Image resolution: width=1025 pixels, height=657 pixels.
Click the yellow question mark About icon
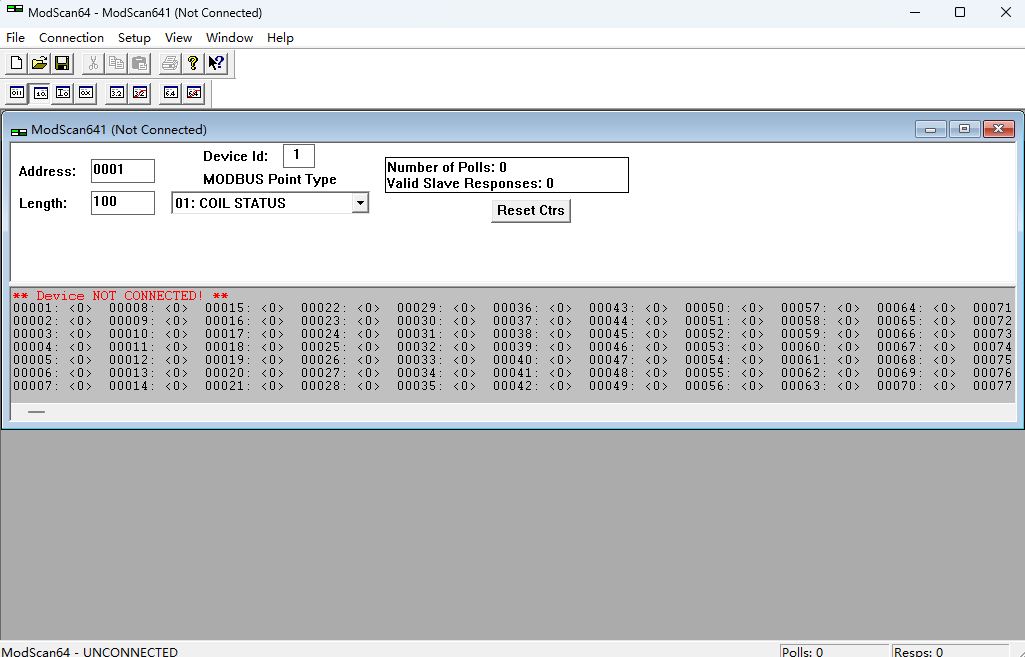click(193, 64)
